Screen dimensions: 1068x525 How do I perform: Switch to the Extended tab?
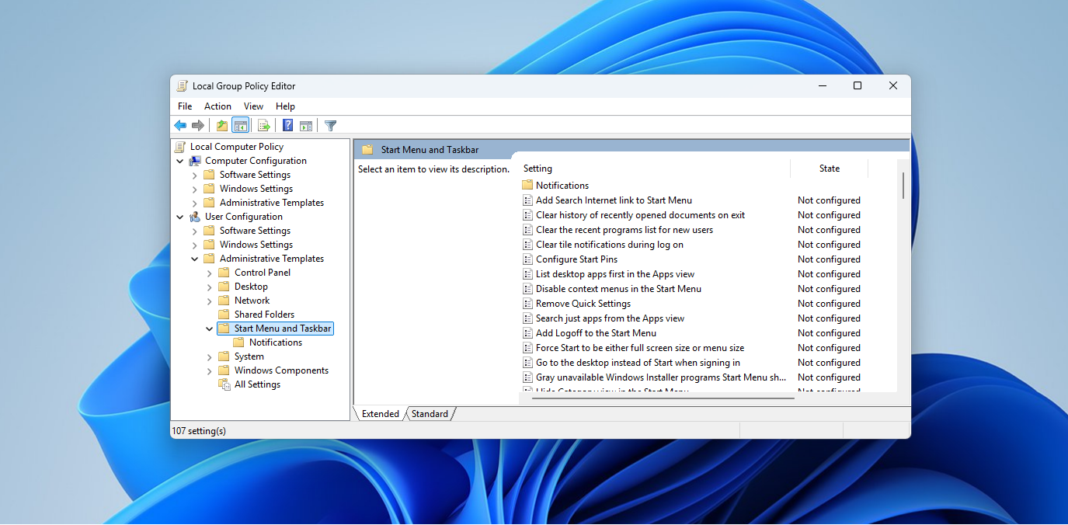point(380,413)
